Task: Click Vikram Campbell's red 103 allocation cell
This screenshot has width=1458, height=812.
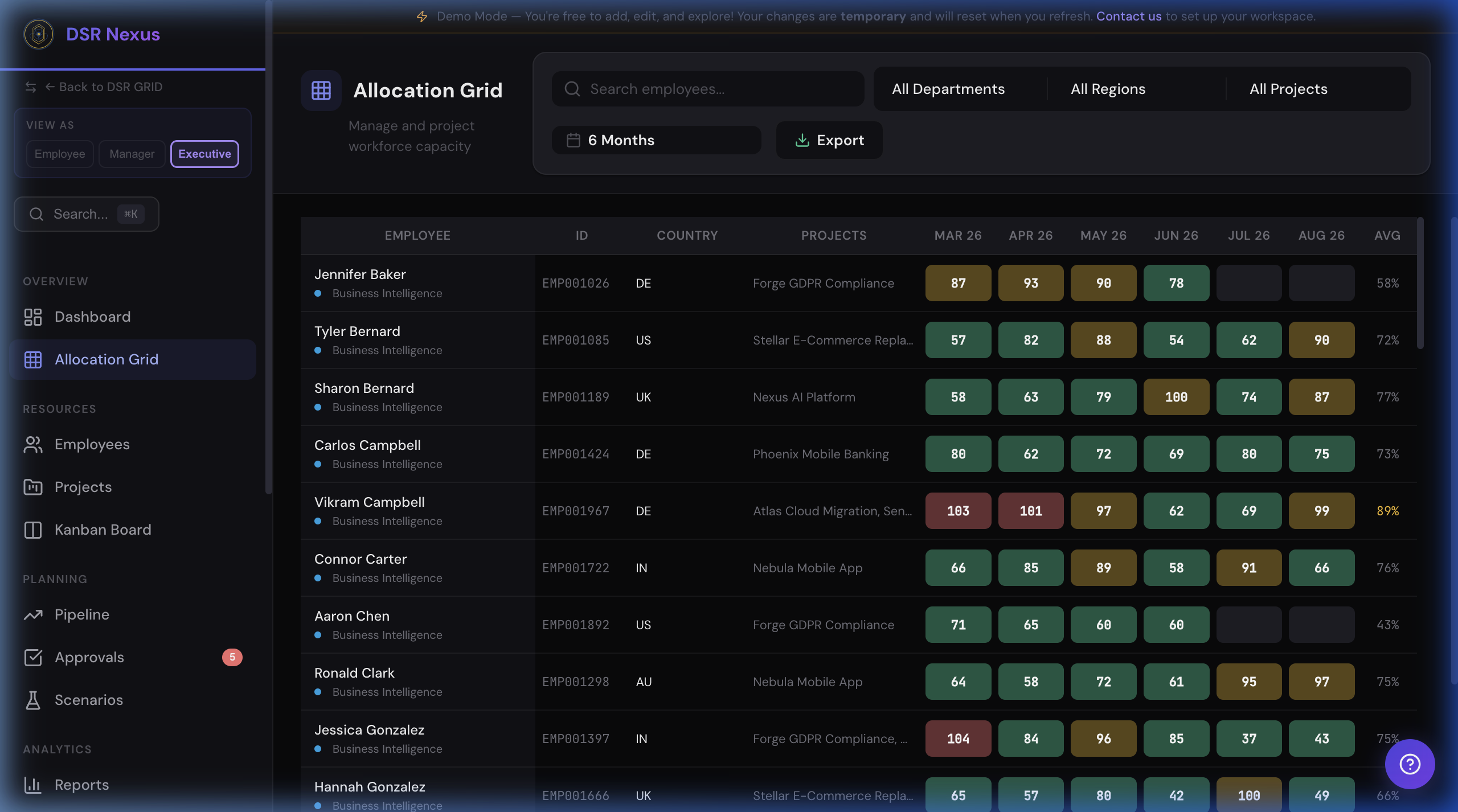Action: [957, 511]
